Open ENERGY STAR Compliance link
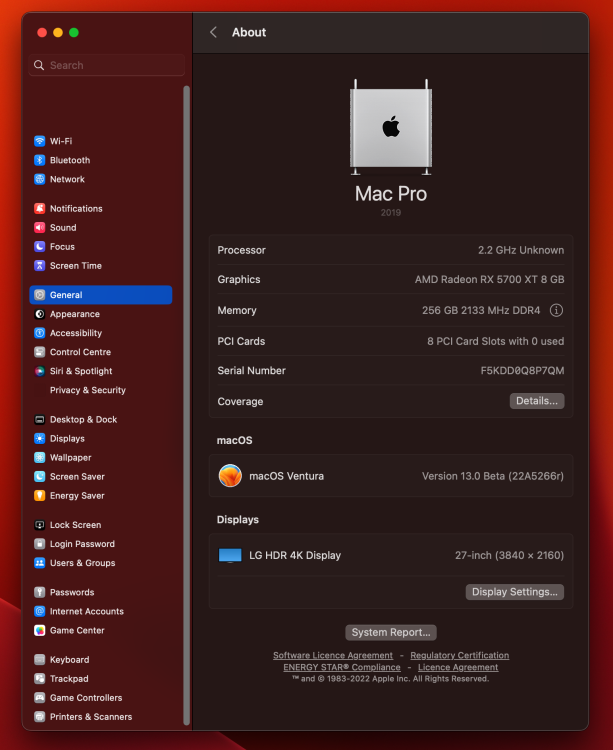This screenshot has width=613, height=750. click(x=342, y=667)
